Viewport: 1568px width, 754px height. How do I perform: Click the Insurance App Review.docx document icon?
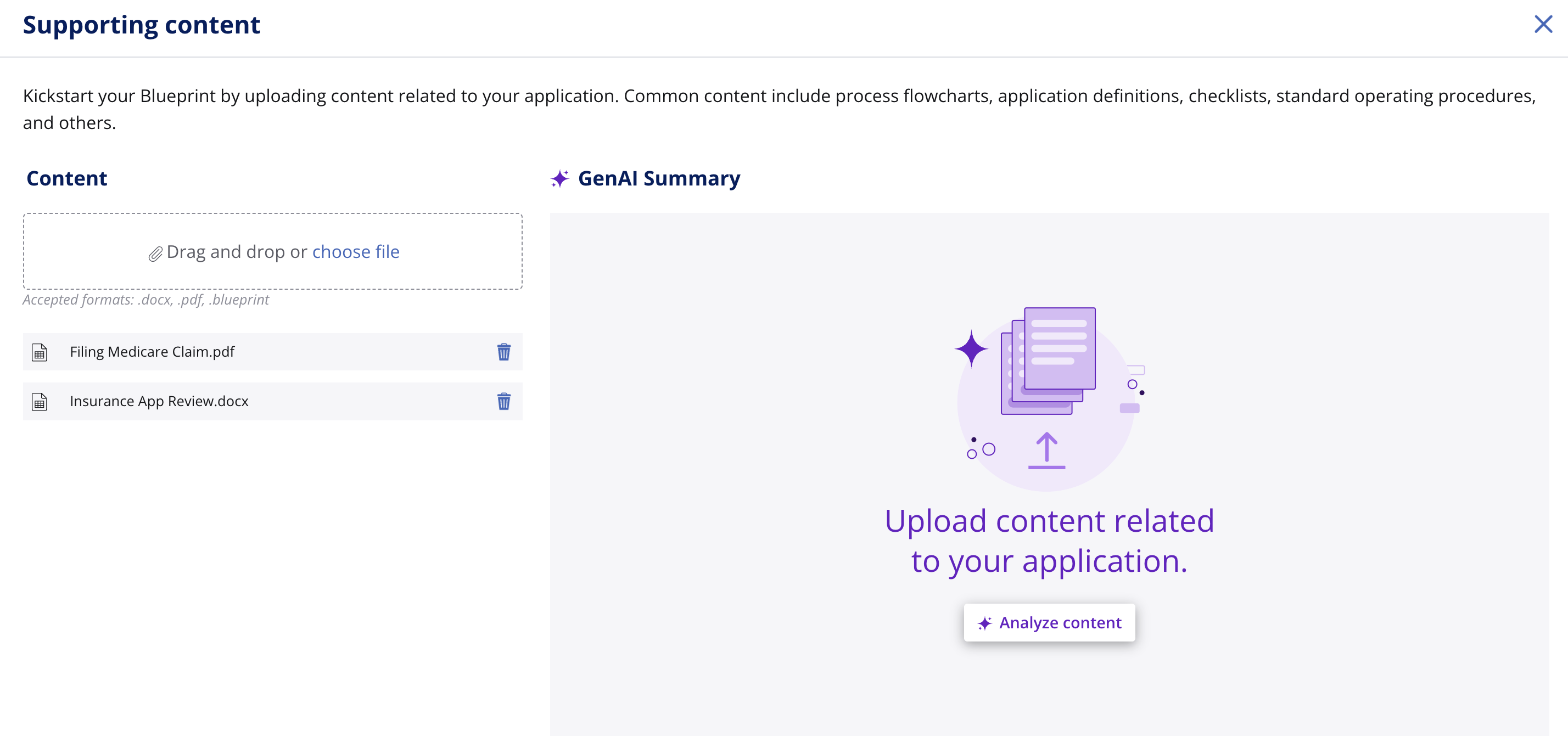tap(40, 401)
